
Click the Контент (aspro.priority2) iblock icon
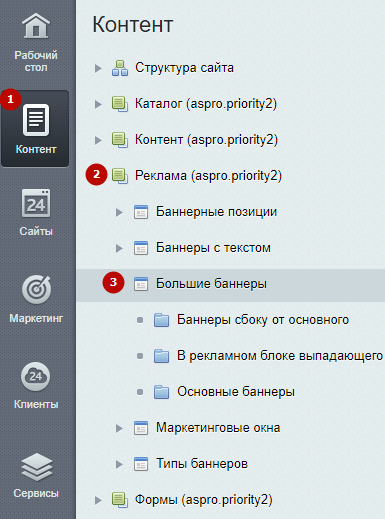(x=120, y=140)
